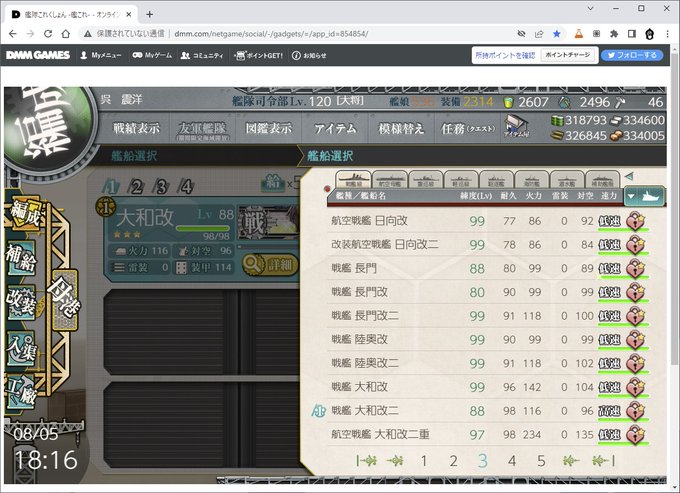This screenshot has width=680, height=493.
Task: Toggle lock heart for 航空戦艦 大和改二重
Action: (635, 434)
